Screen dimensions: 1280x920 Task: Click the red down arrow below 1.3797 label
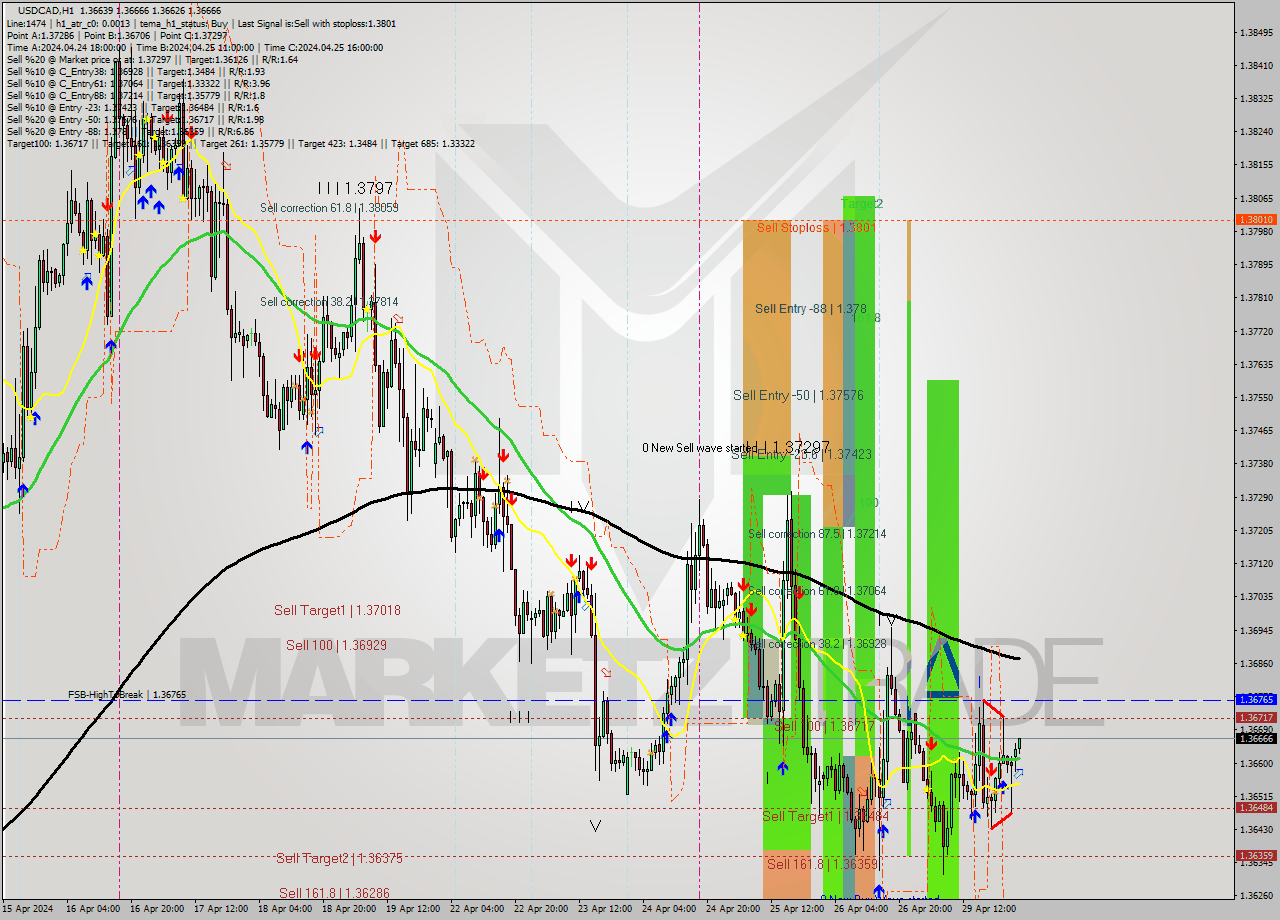pos(374,236)
